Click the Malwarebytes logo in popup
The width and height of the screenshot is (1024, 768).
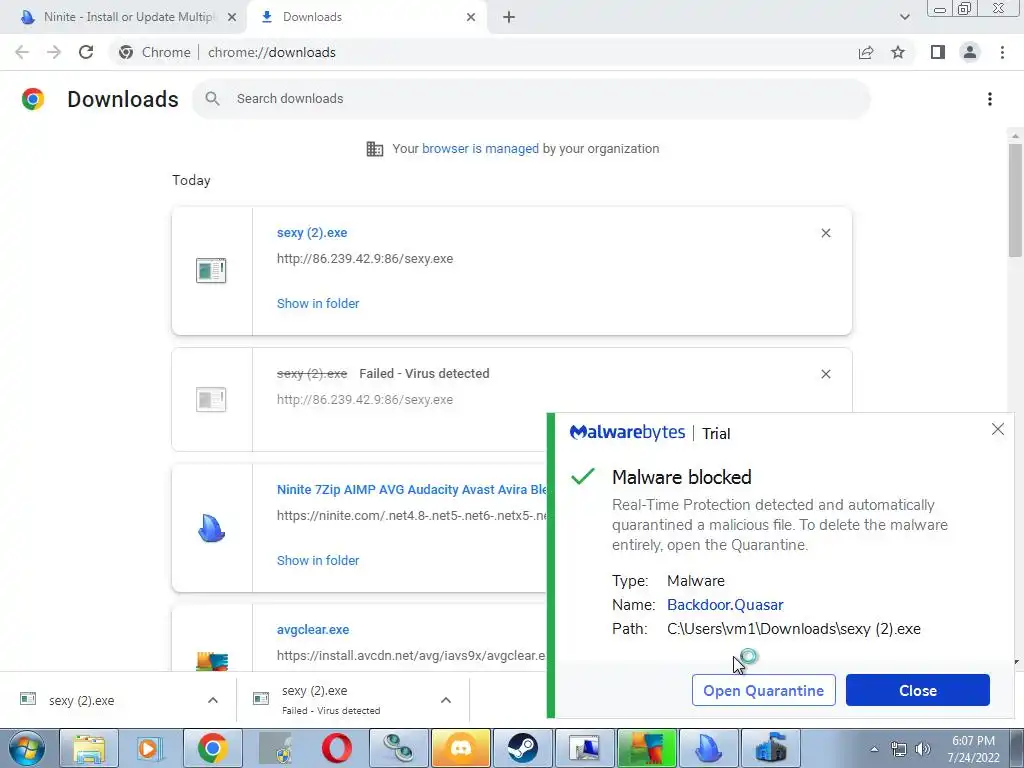click(x=627, y=432)
